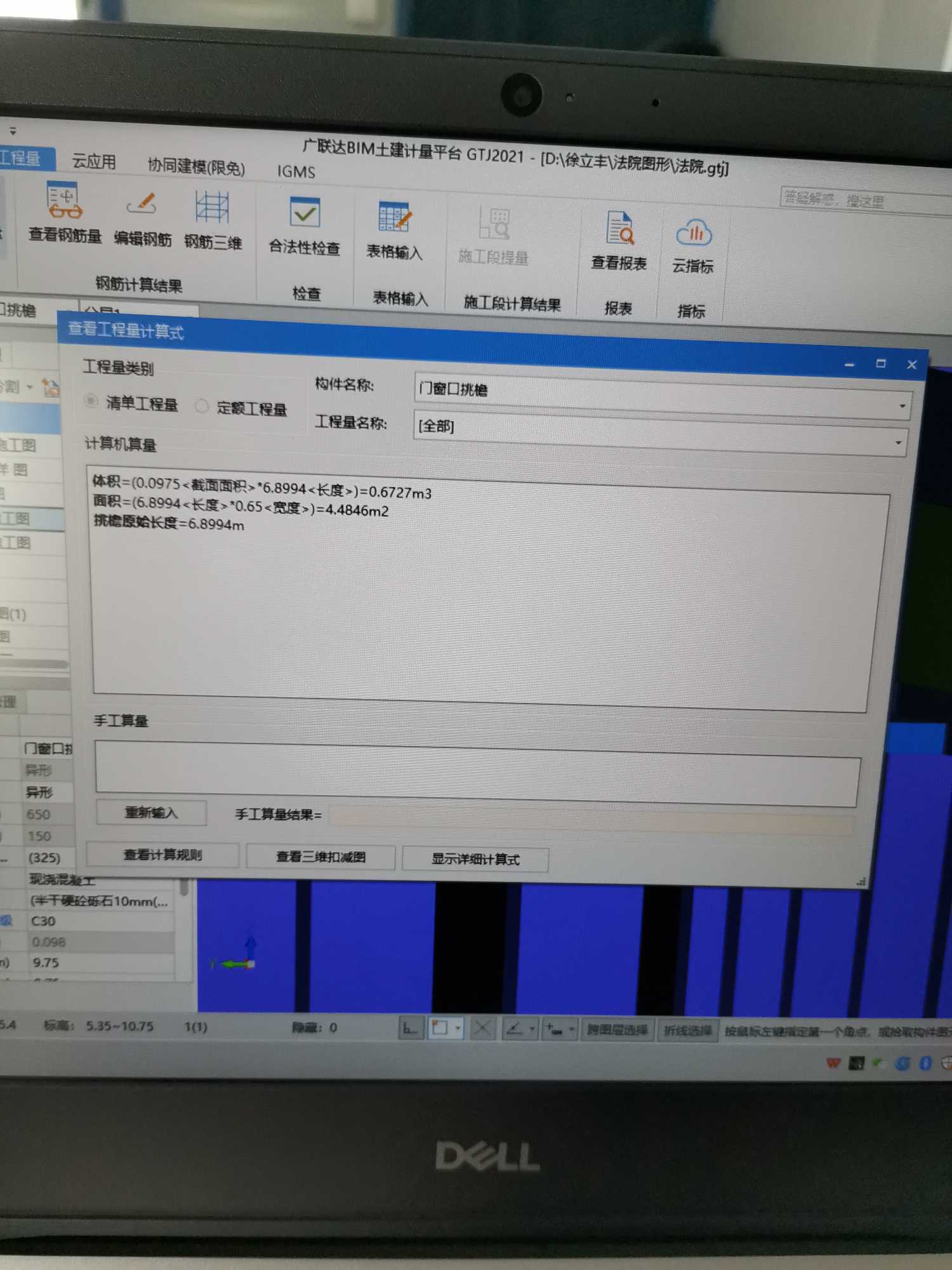Switch to IGMS ribbon tab
The height and width of the screenshot is (1270, 952).
tap(296, 171)
